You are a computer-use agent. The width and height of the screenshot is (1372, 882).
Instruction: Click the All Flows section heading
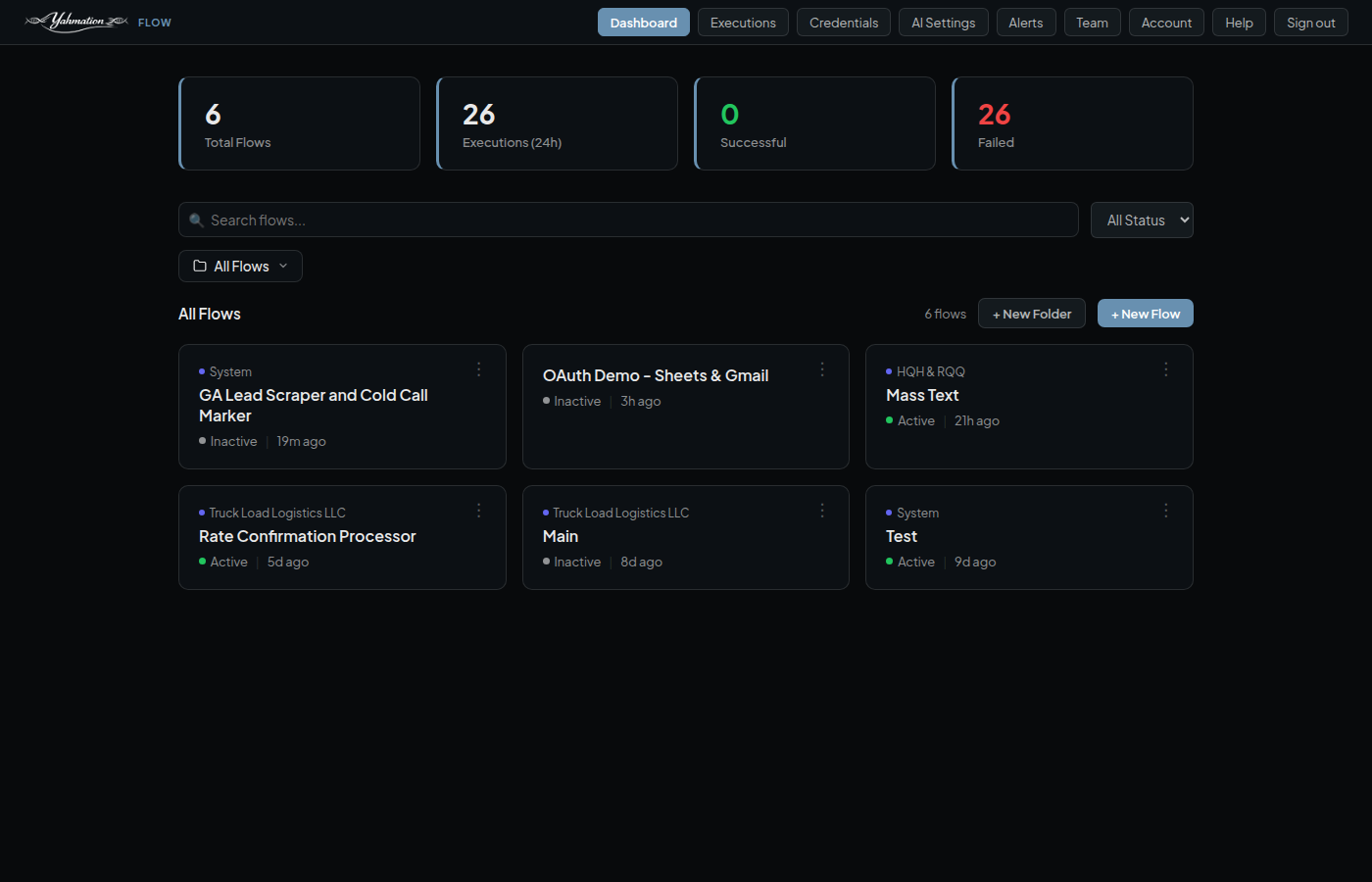210,314
